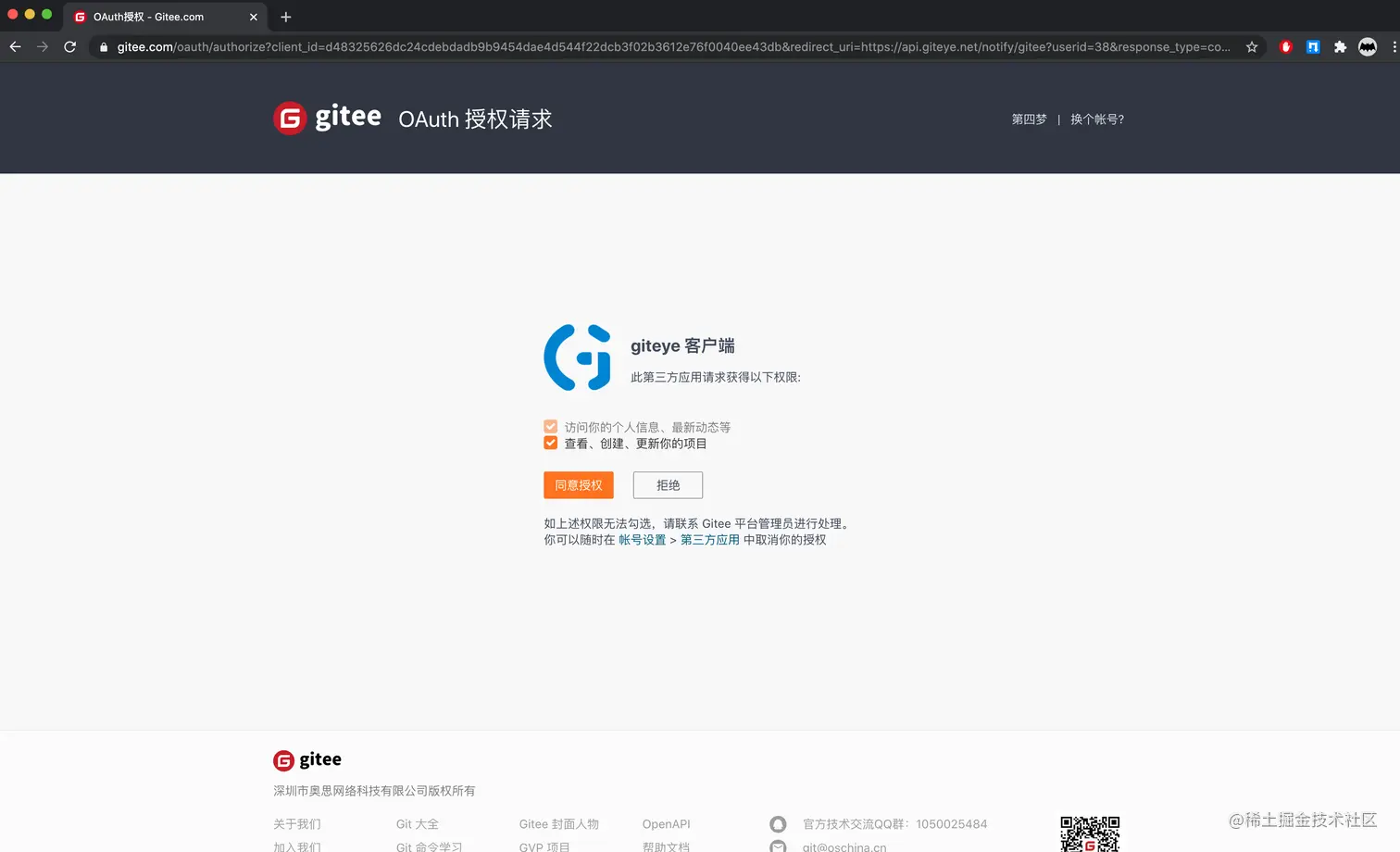Open the Git 大全 footer link
1400x852 pixels.
click(418, 824)
